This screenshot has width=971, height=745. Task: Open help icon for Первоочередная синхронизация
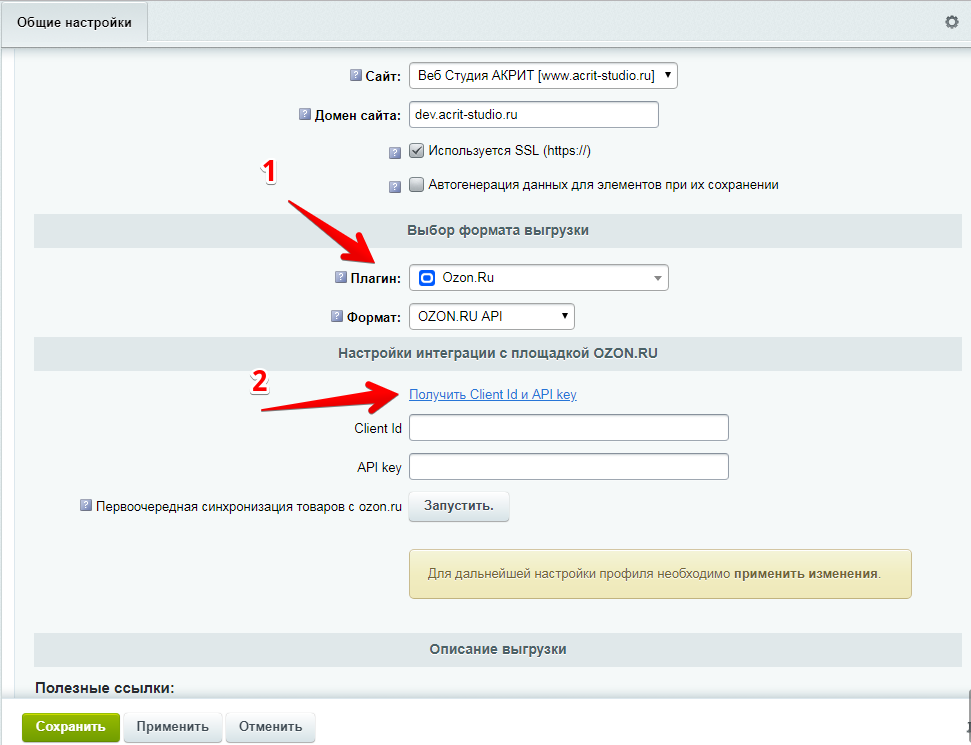[x=86, y=505]
